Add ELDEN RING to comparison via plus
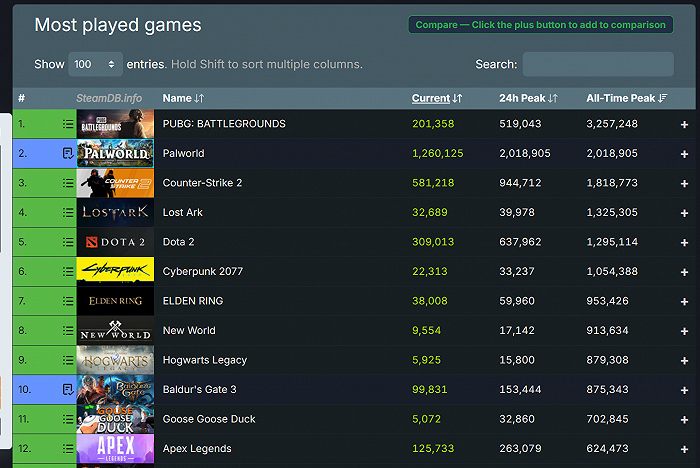This screenshot has width=700, height=468. [x=684, y=302]
